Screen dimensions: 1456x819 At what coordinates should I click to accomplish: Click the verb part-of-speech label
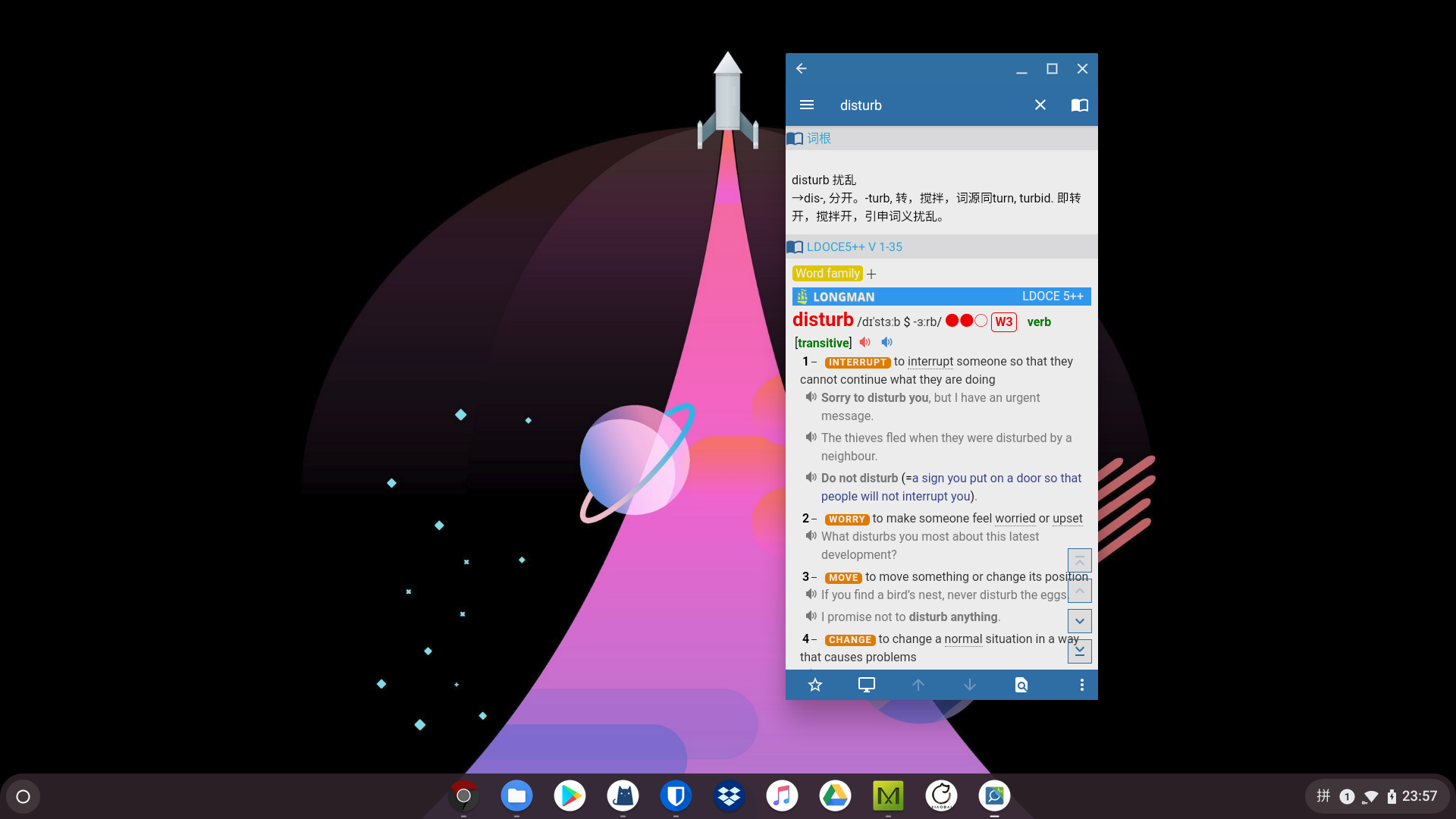(1039, 322)
